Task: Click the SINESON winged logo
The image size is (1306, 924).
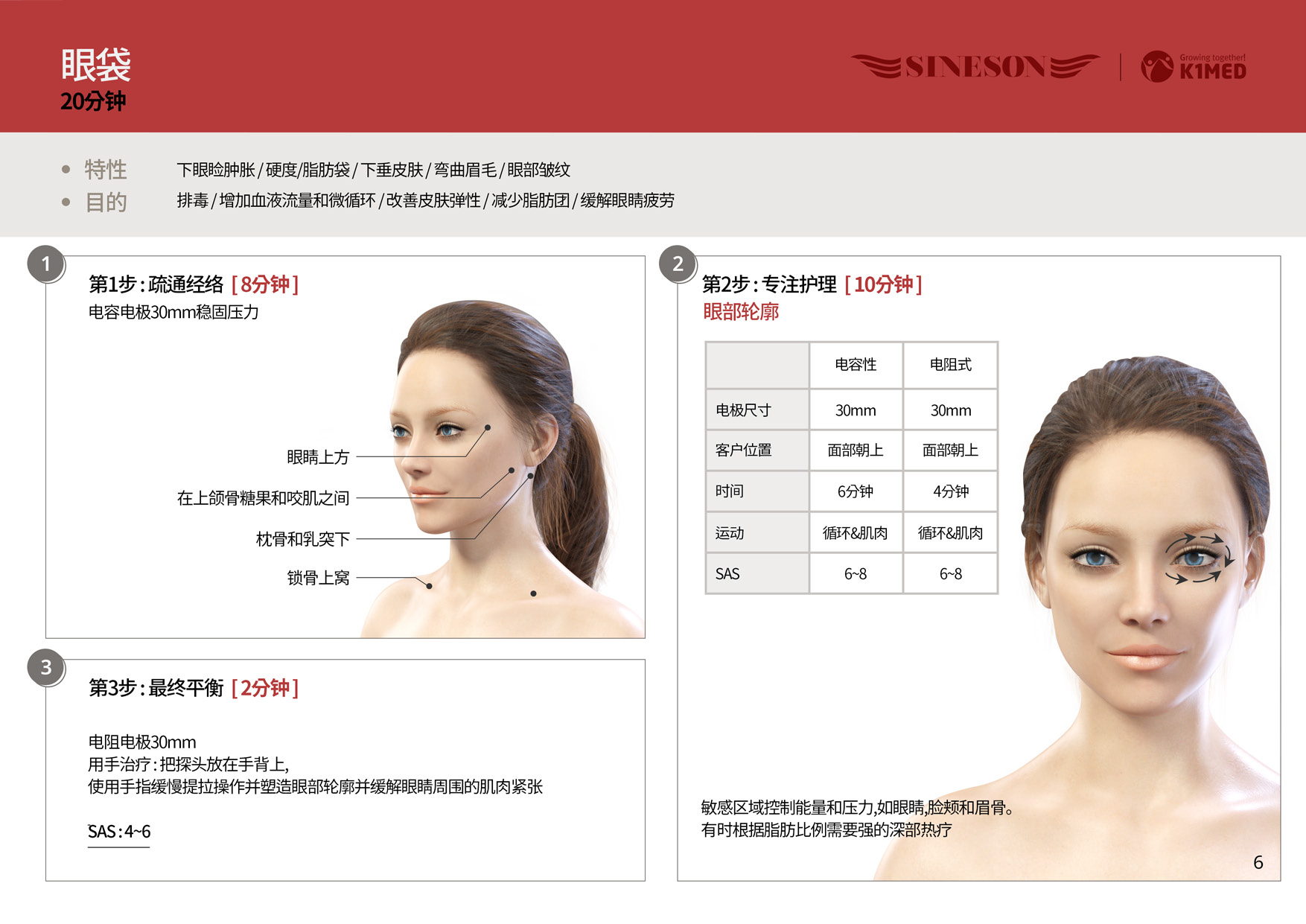Action: click(975, 67)
